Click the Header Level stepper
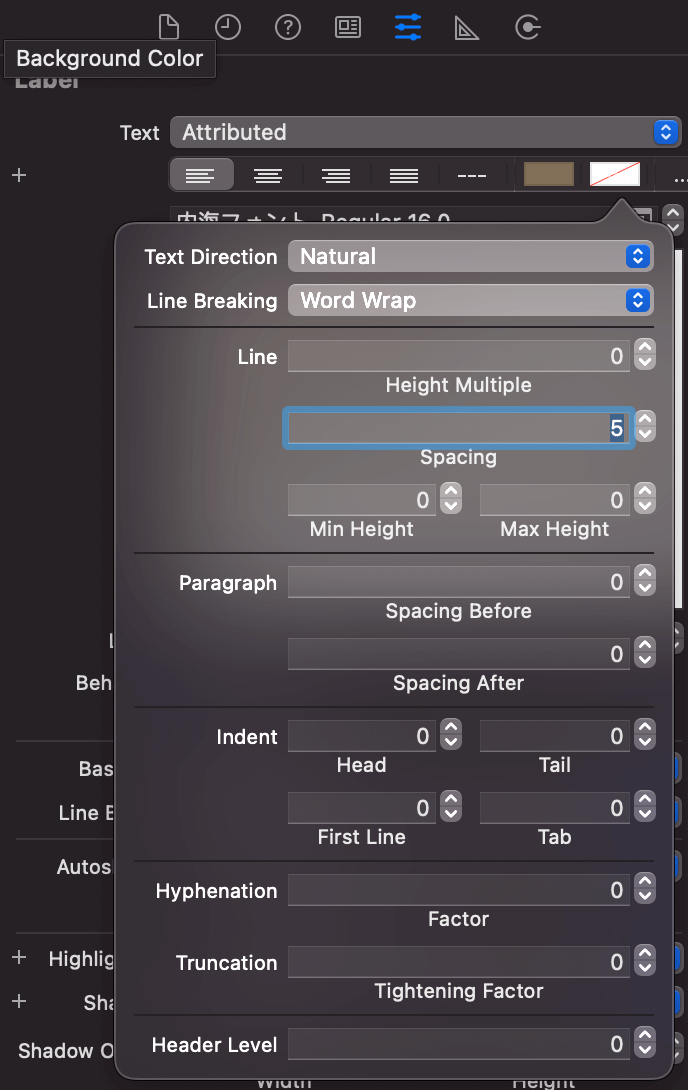The width and height of the screenshot is (688, 1090). pos(646,1044)
